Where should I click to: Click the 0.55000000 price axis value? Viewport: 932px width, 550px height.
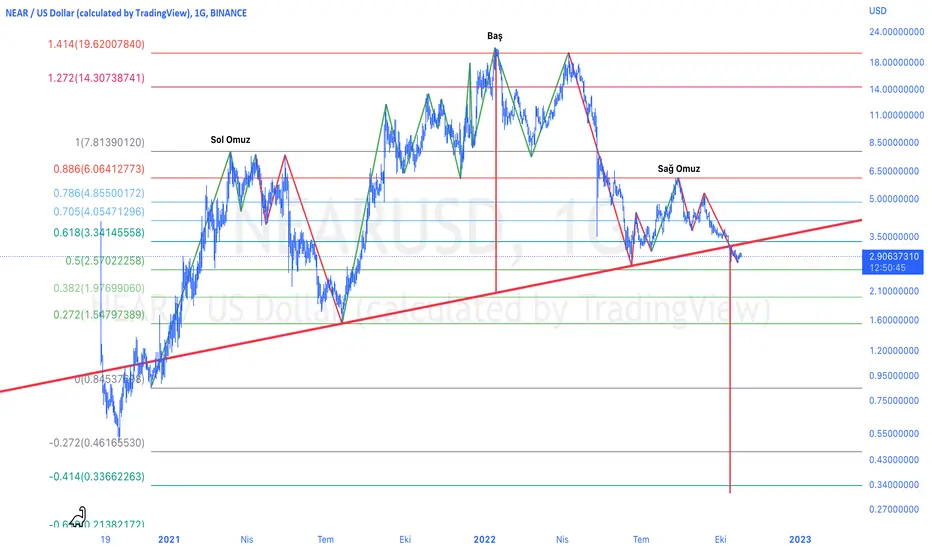896,434
